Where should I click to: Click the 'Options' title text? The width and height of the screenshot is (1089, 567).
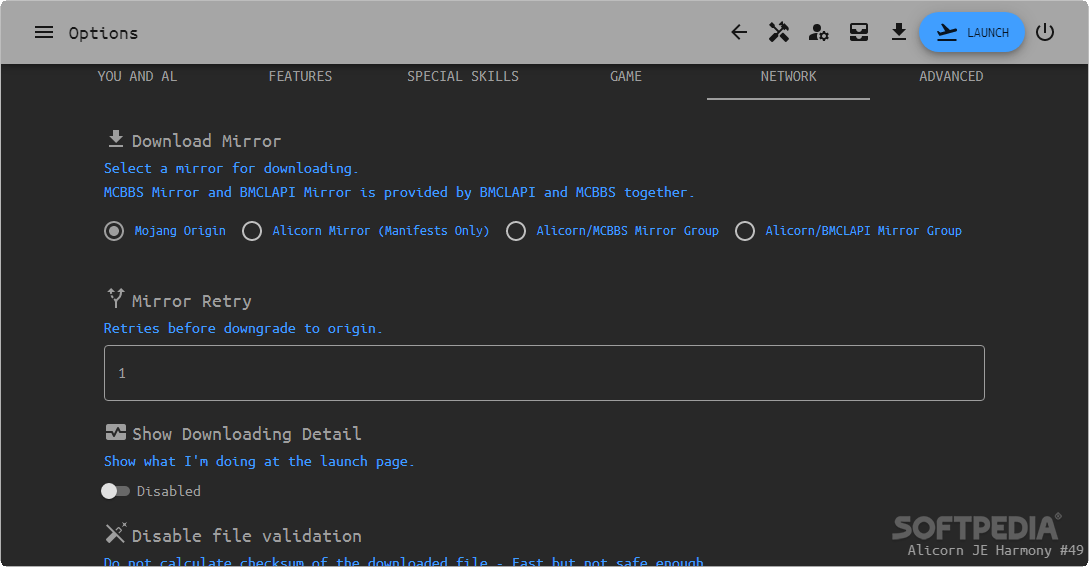point(103,33)
